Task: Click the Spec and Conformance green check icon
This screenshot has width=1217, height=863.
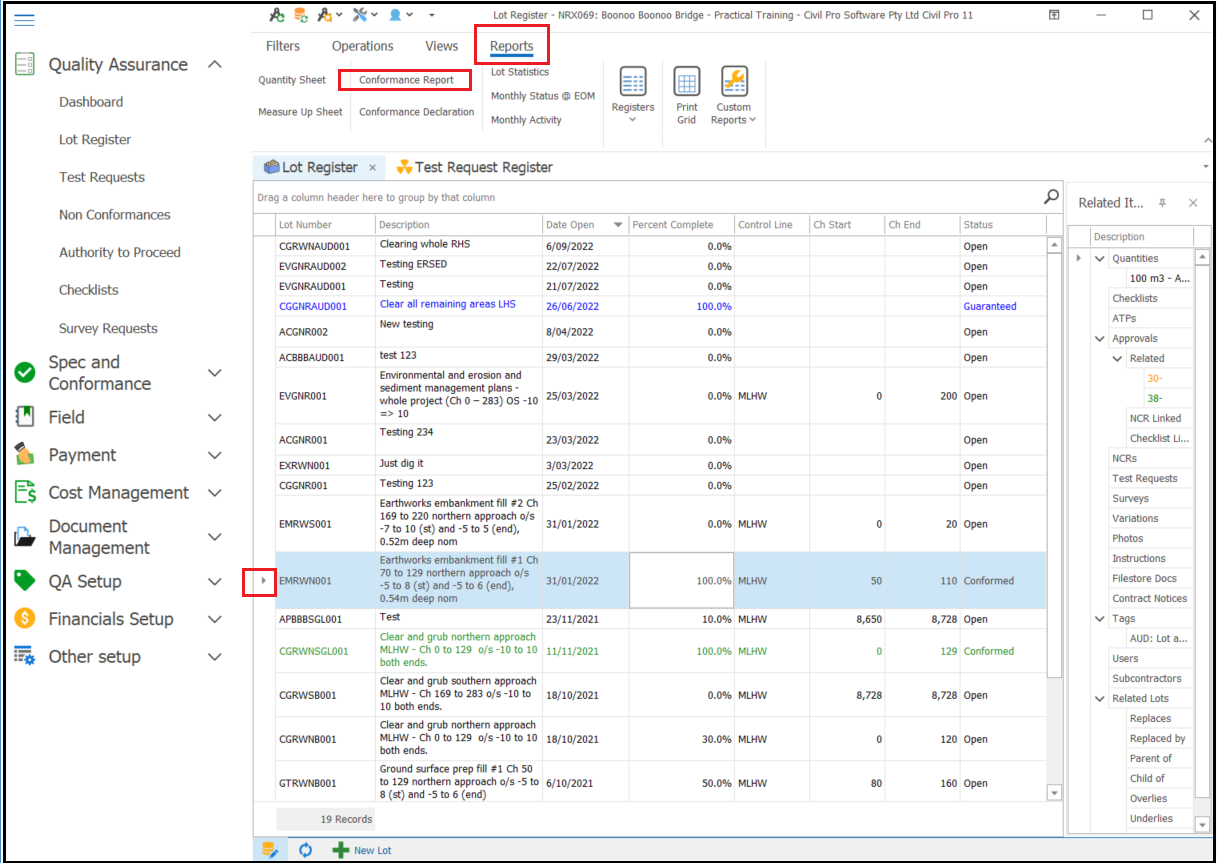Action: [x=25, y=372]
